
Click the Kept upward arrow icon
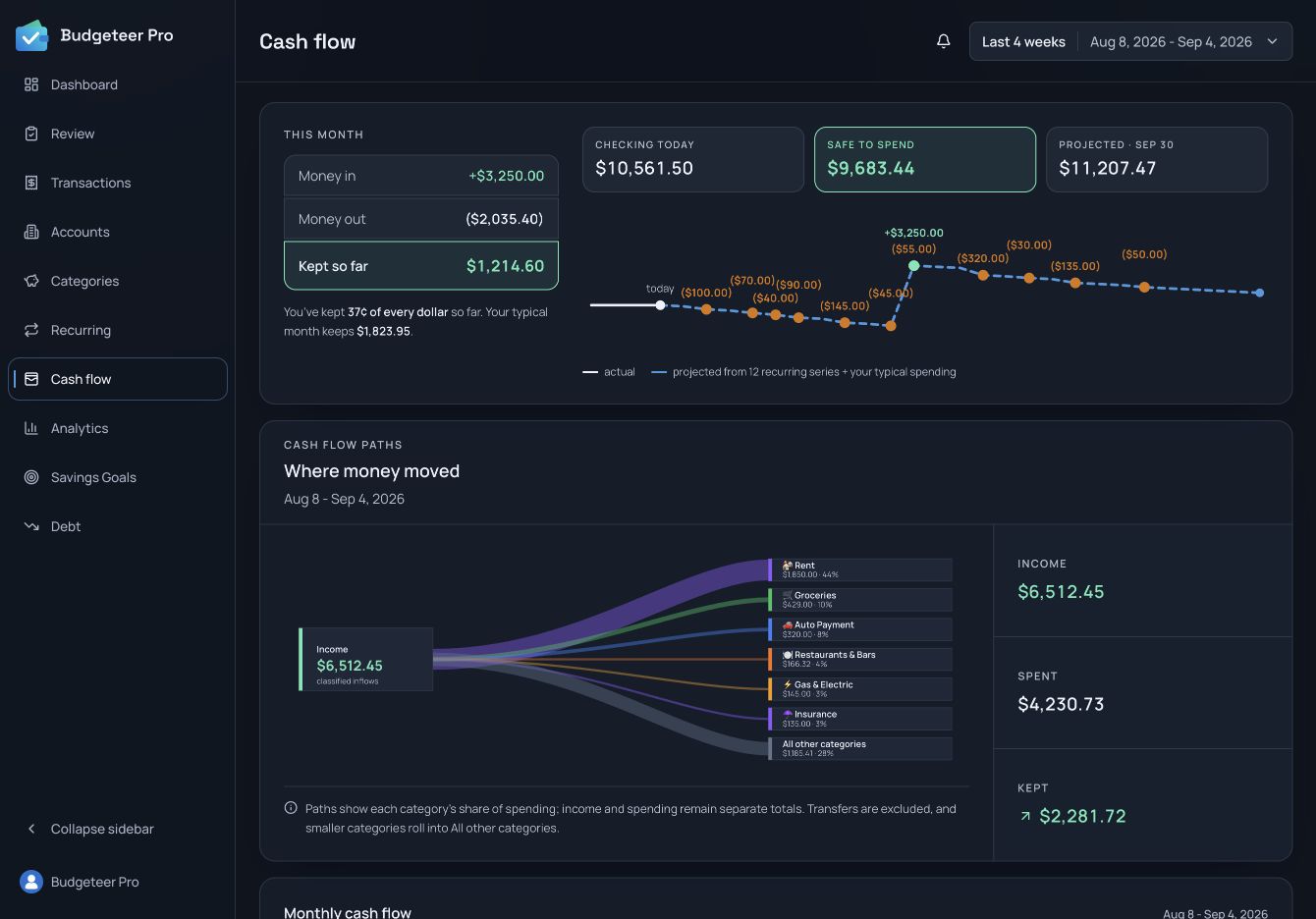(x=1025, y=816)
